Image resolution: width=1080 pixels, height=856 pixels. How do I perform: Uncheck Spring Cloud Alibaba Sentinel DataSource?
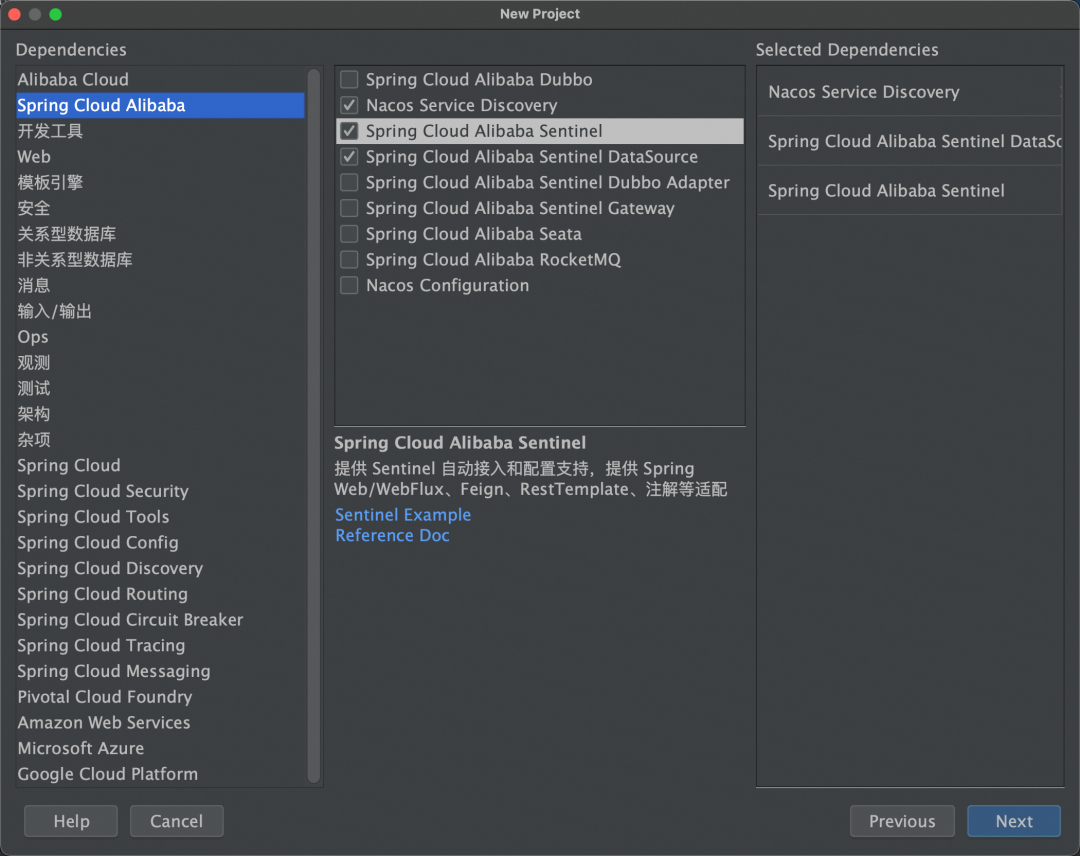tap(349, 157)
